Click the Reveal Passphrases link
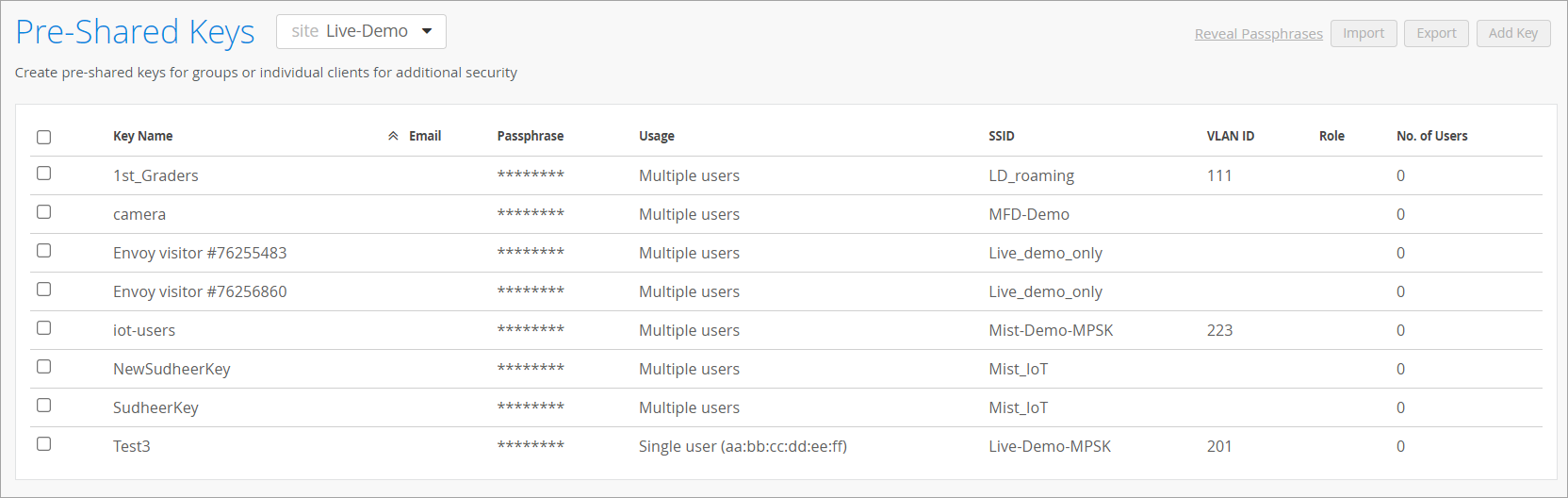 pos(1258,34)
